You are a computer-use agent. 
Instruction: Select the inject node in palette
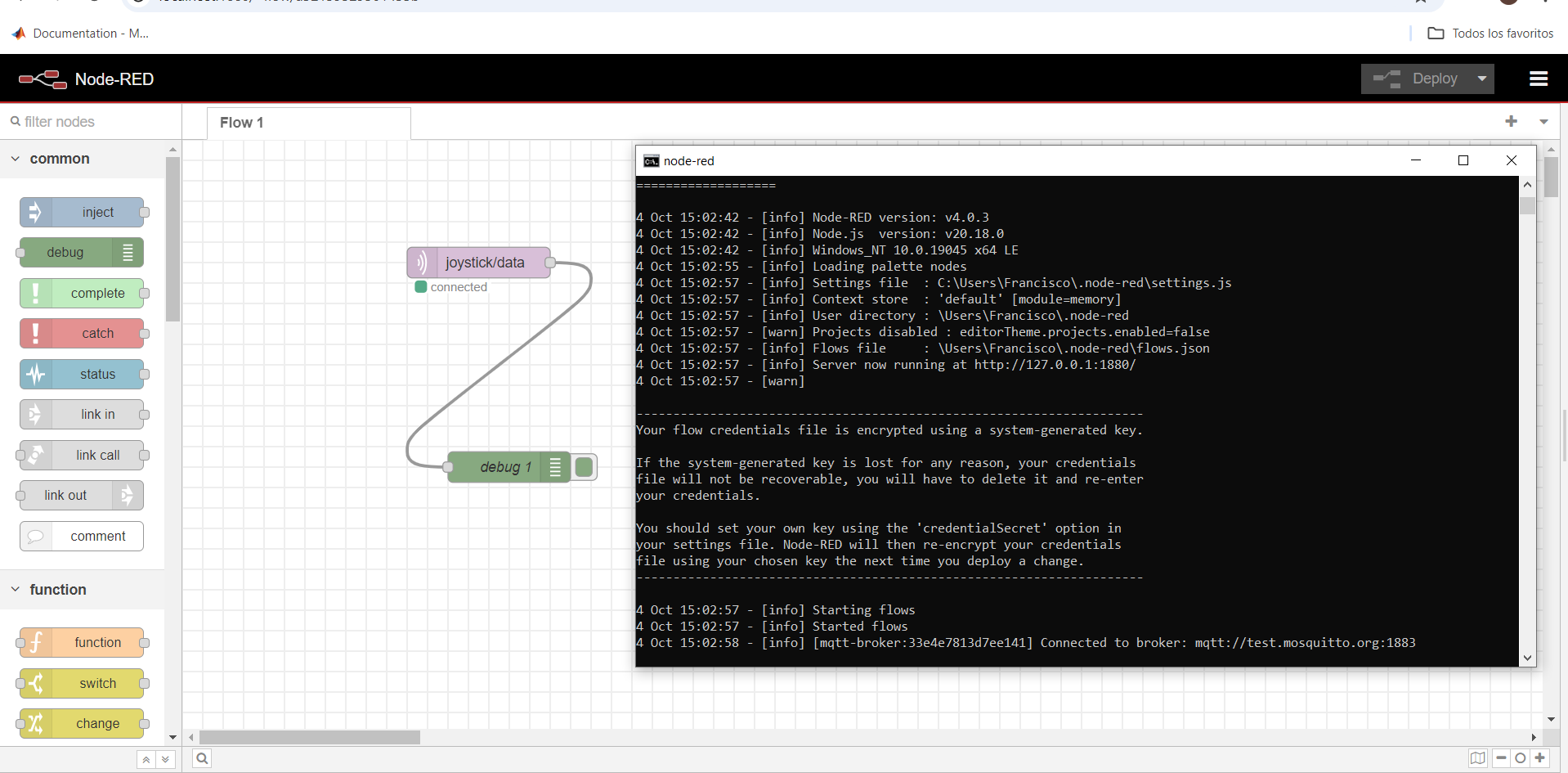pos(82,213)
